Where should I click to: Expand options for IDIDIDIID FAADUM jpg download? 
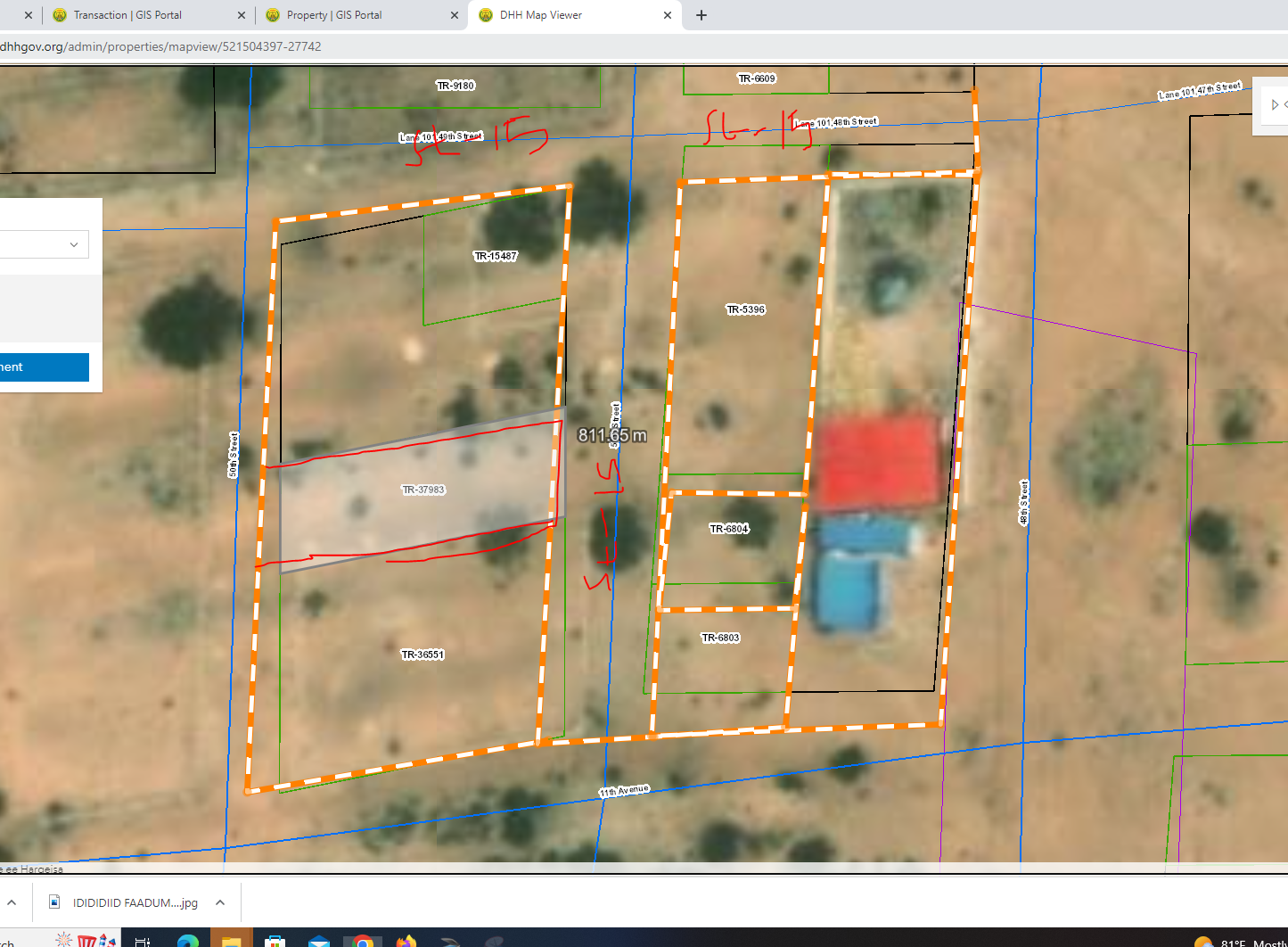pyautogui.click(x=220, y=902)
